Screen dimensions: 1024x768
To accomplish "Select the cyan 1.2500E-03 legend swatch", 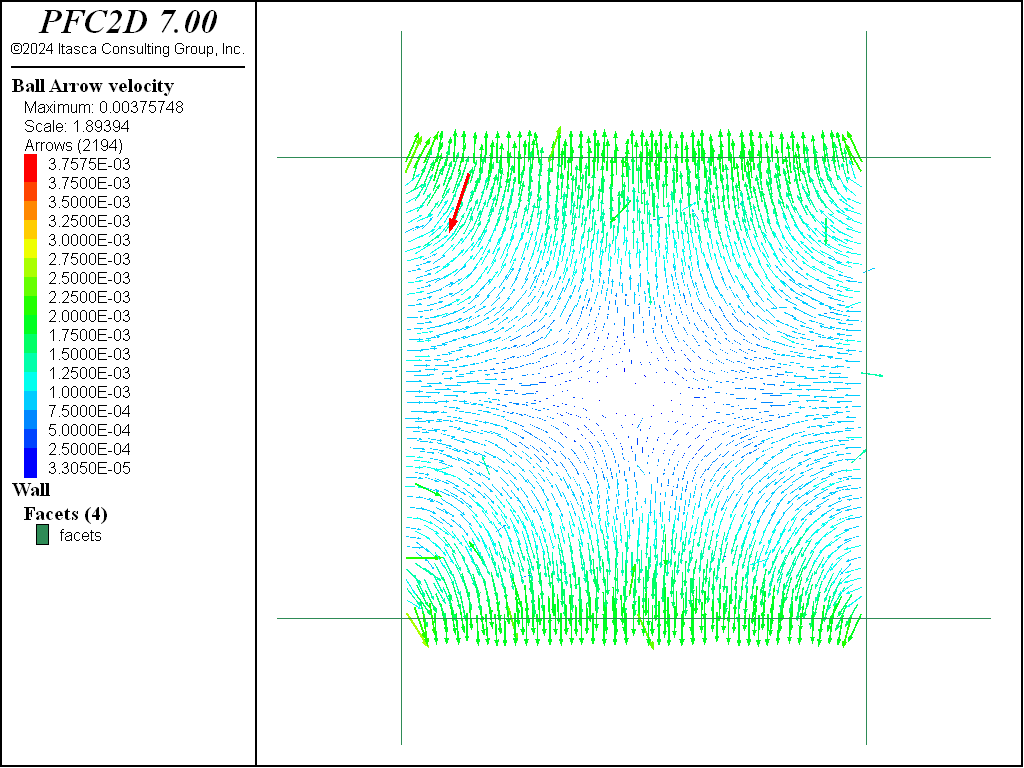I will (30, 373).
